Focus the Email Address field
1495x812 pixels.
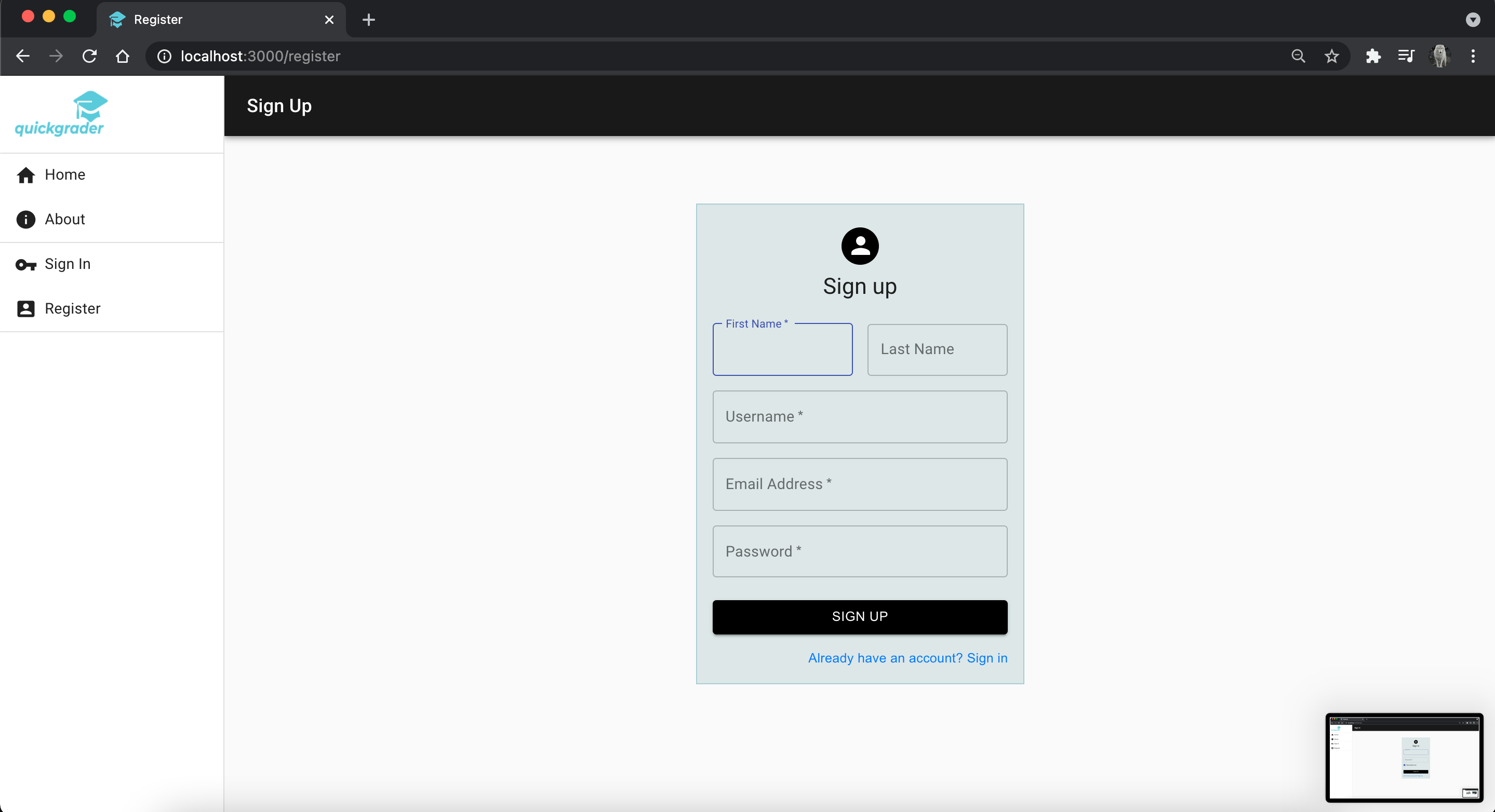pyautogui.click(x=860, y=484)
